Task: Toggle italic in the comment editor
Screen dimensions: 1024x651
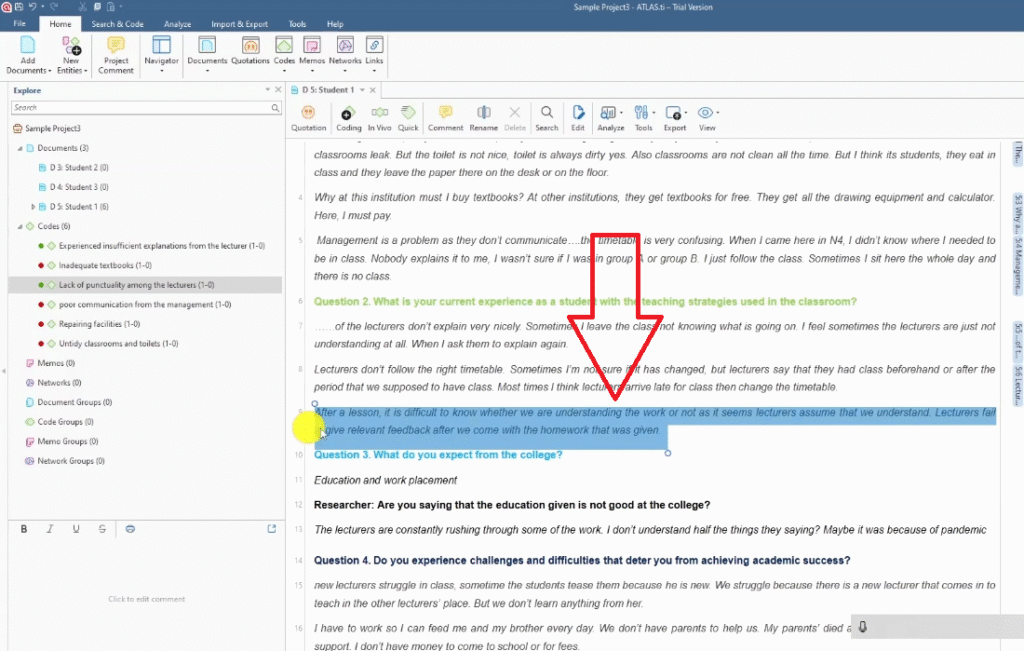Action: point(50,529)
